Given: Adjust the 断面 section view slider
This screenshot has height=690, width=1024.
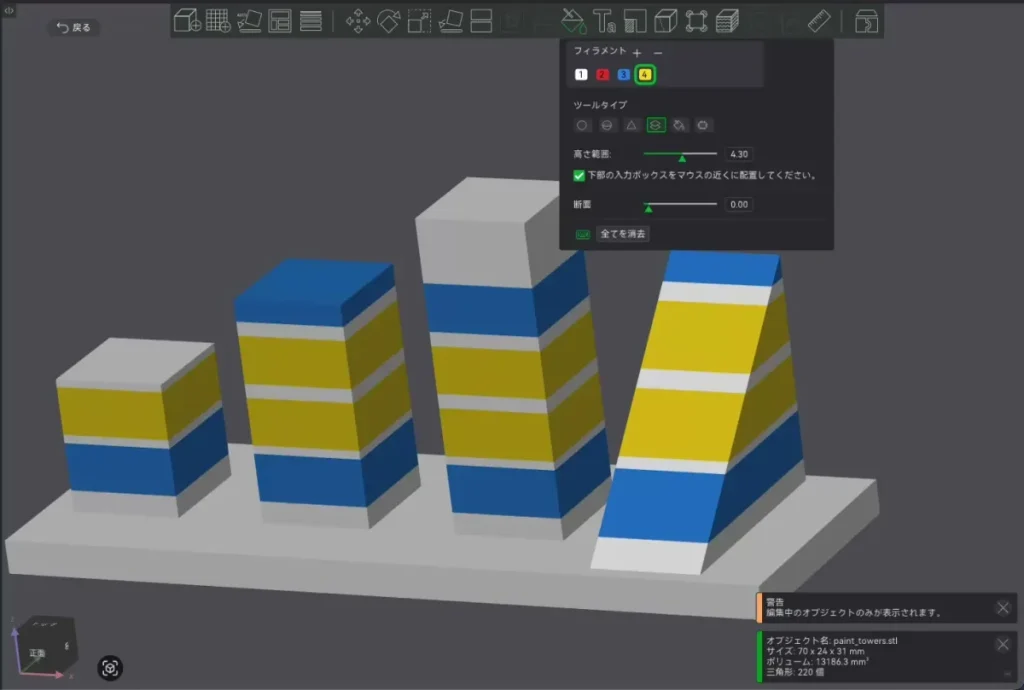Looking at the screenshot, I should 680,205.
